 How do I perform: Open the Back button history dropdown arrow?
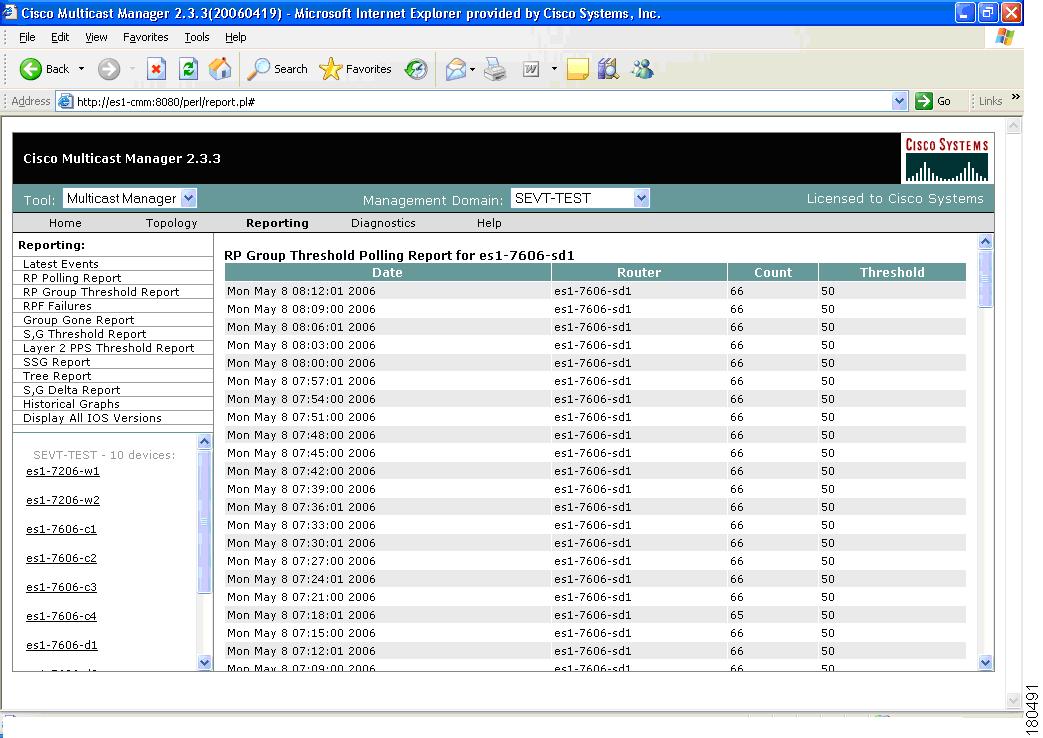pos(81,69)
